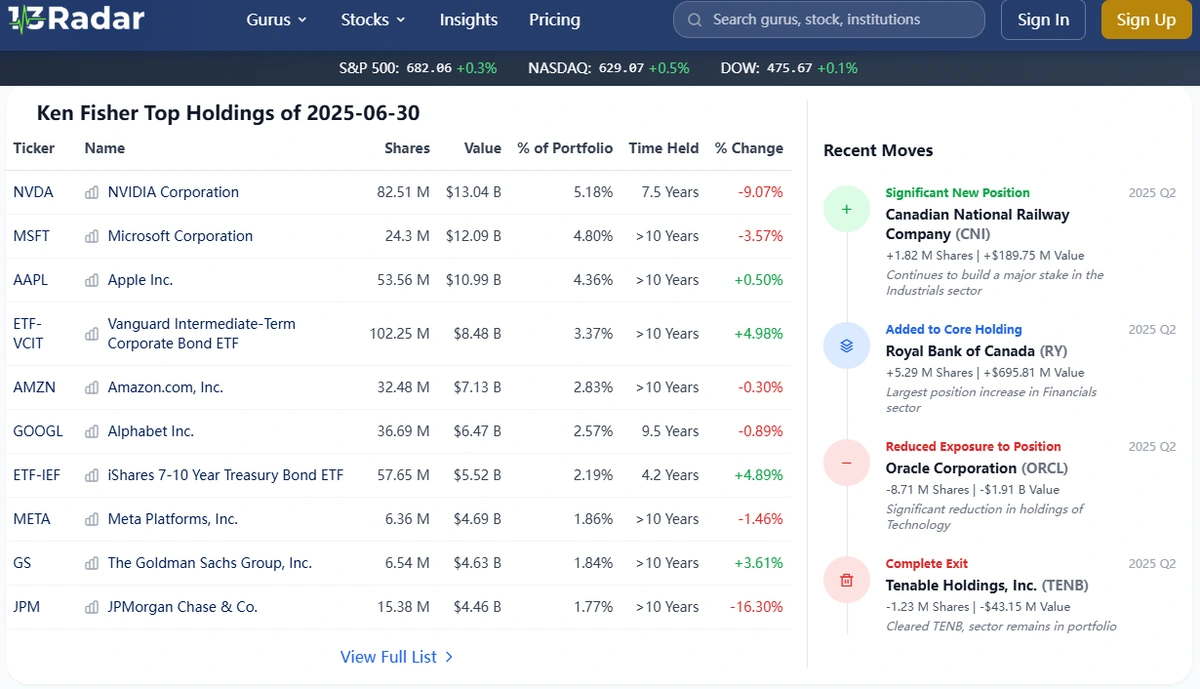Viewport: 1200px width, 689px height.
Task: Click the Sign In button
Action: pos(1043,20)
